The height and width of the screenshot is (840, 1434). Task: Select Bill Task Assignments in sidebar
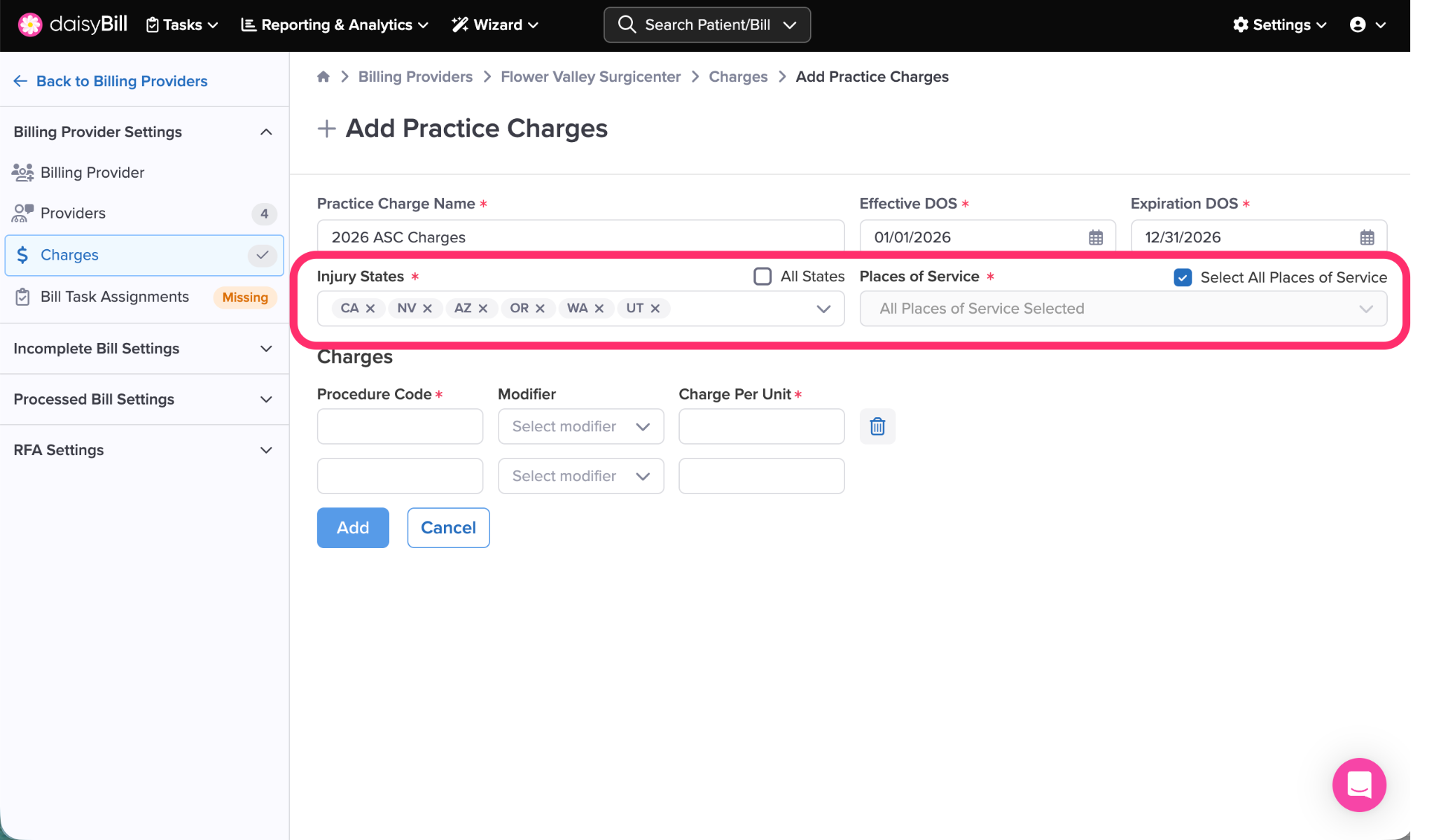pos(115,297)
